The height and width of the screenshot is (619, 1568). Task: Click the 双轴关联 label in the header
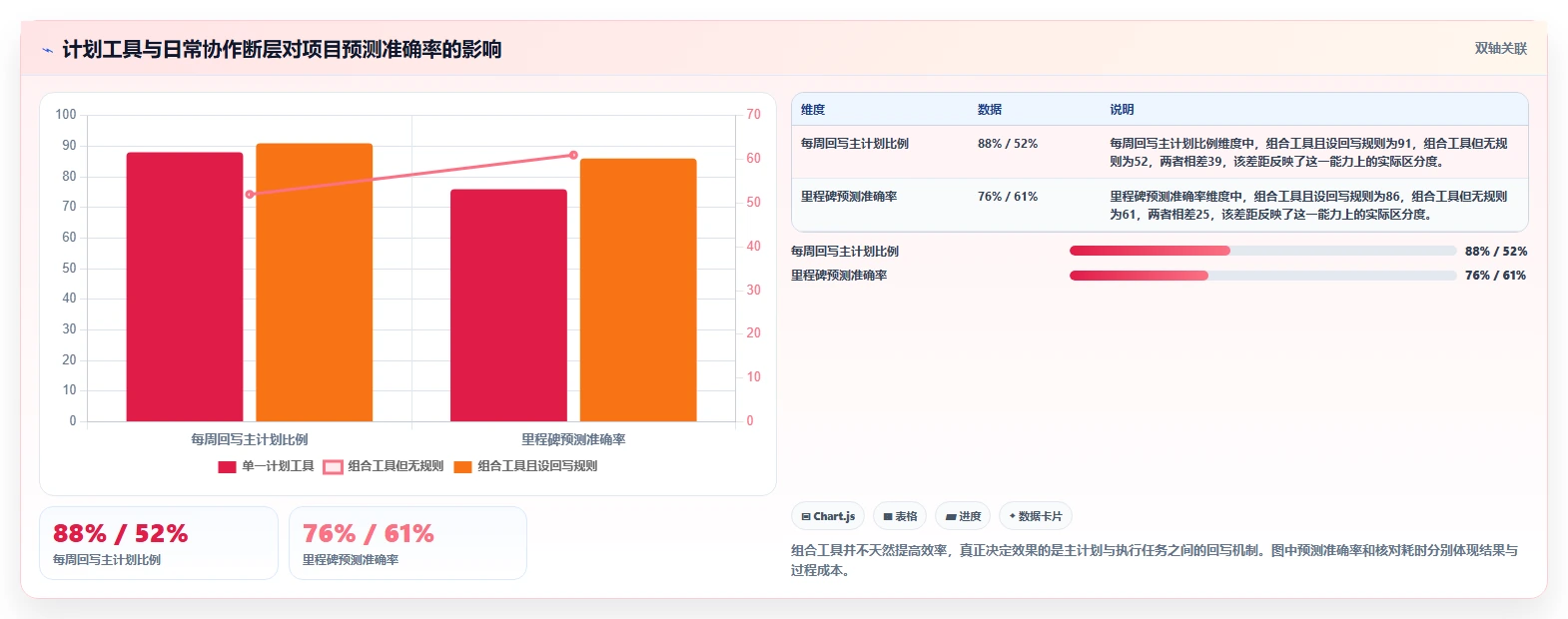pyautogui.click(x=1500, y=49)
